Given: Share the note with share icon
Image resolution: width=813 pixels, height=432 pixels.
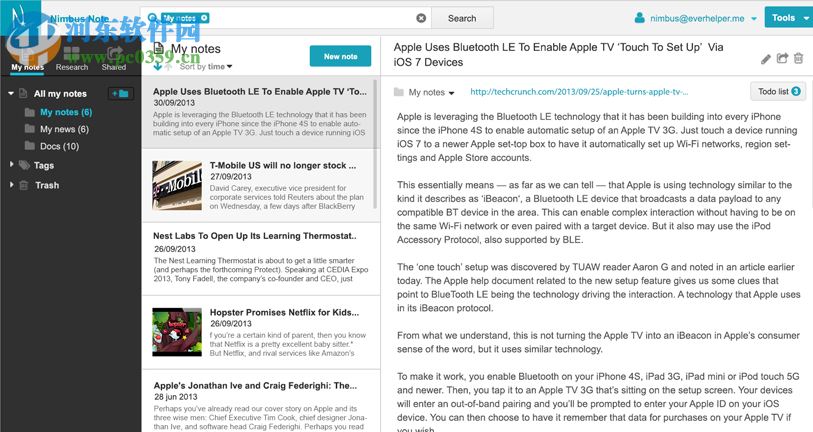Looking at the screenshot, I should point(782,58).
